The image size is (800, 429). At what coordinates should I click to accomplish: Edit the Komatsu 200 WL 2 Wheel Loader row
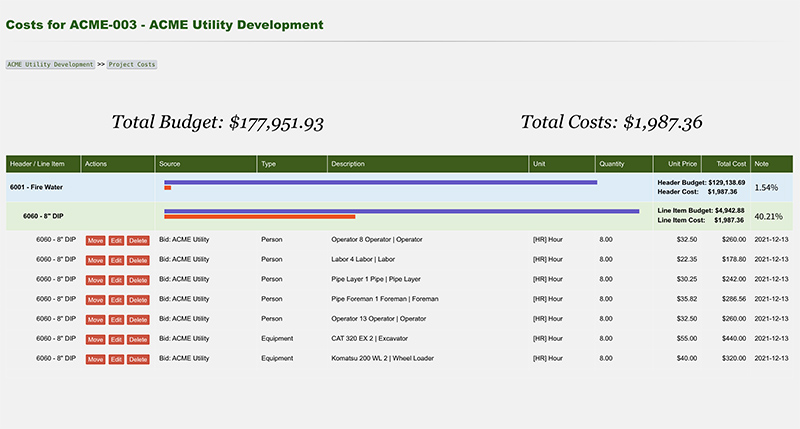[x=116, y=359]
